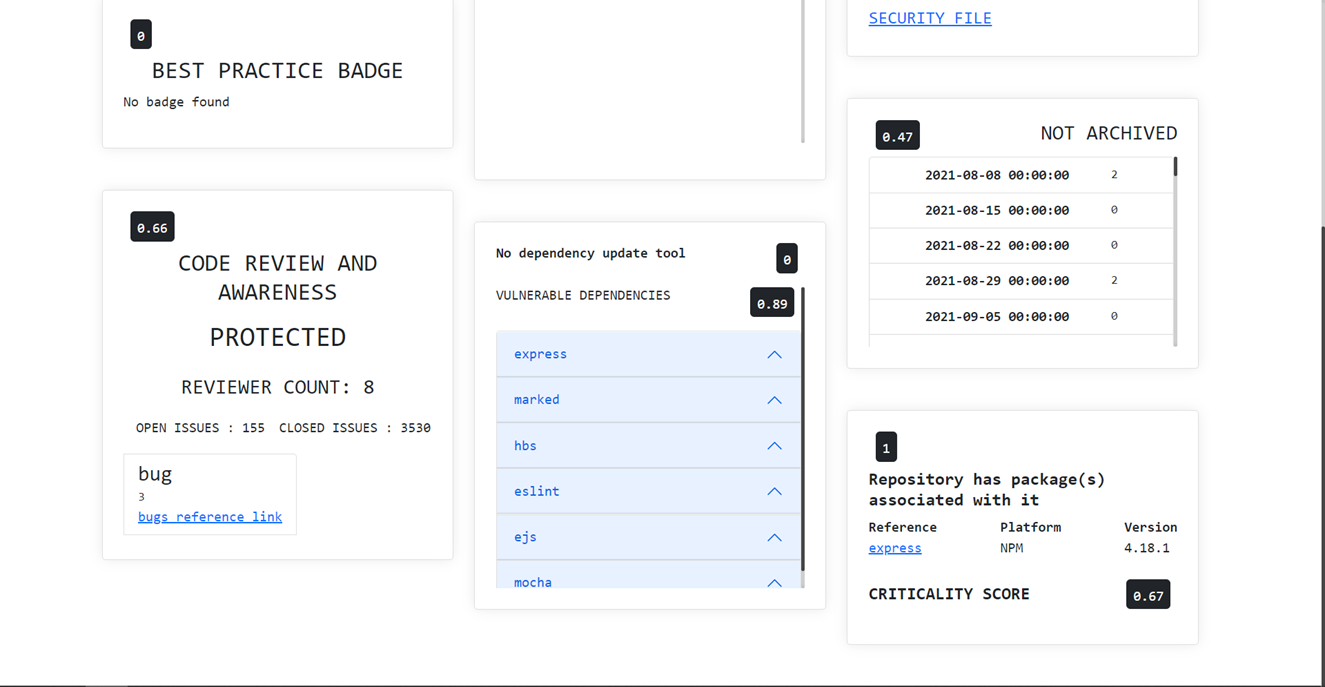Image resolution: width=1325 pixels, height=687 pixels.
Task: Follow the bugs reference link
Action: [x=209, y=516]
